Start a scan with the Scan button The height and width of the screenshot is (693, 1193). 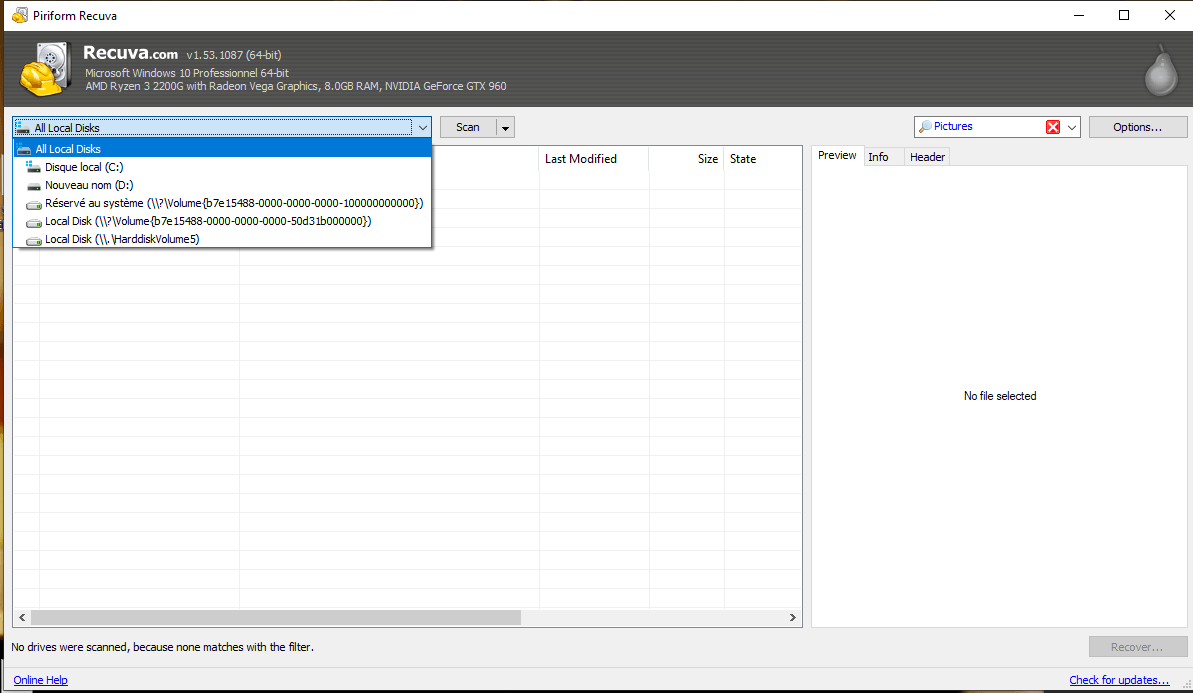coord(468,128)
